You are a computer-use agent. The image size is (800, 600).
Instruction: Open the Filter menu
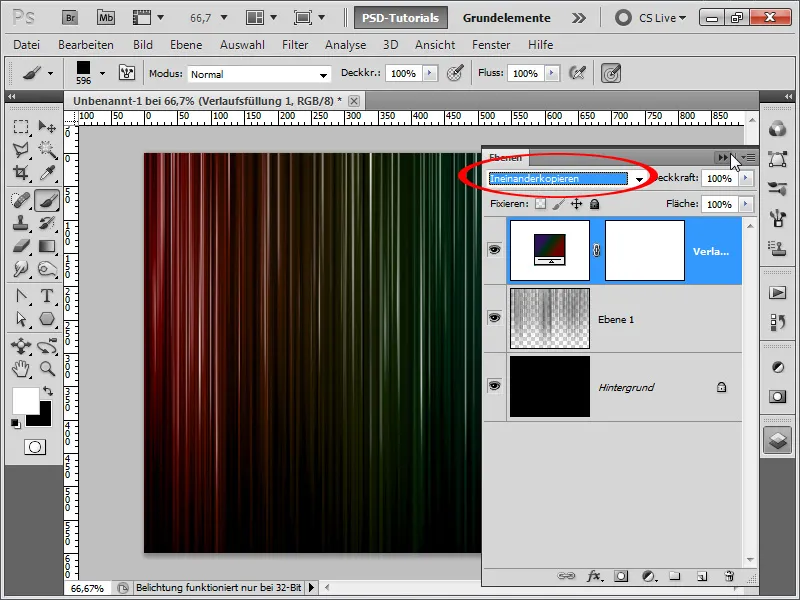[295, 45]
